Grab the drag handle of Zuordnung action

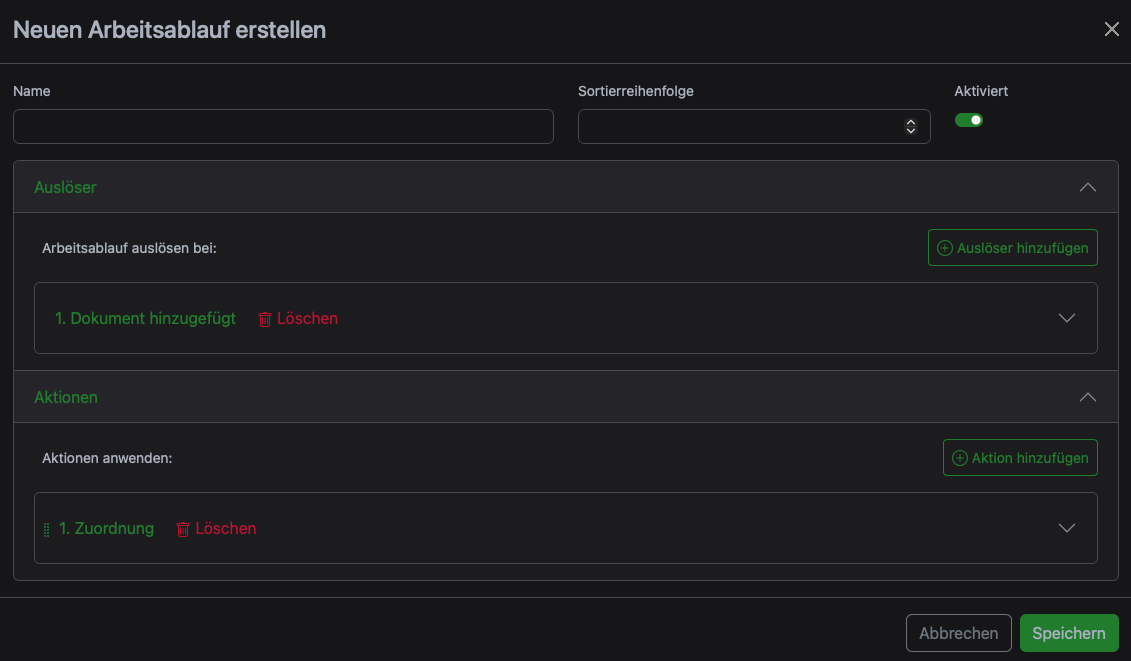click(46, 530)
